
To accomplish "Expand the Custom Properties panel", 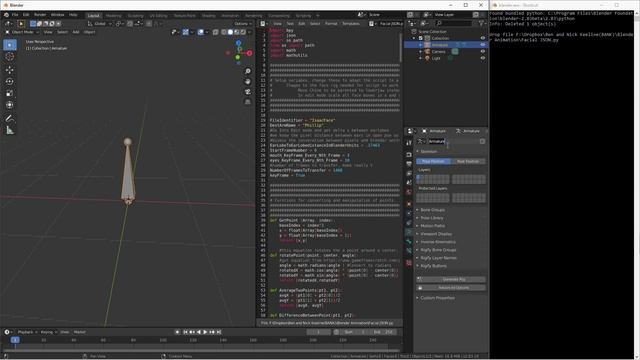I will point(438,298).
